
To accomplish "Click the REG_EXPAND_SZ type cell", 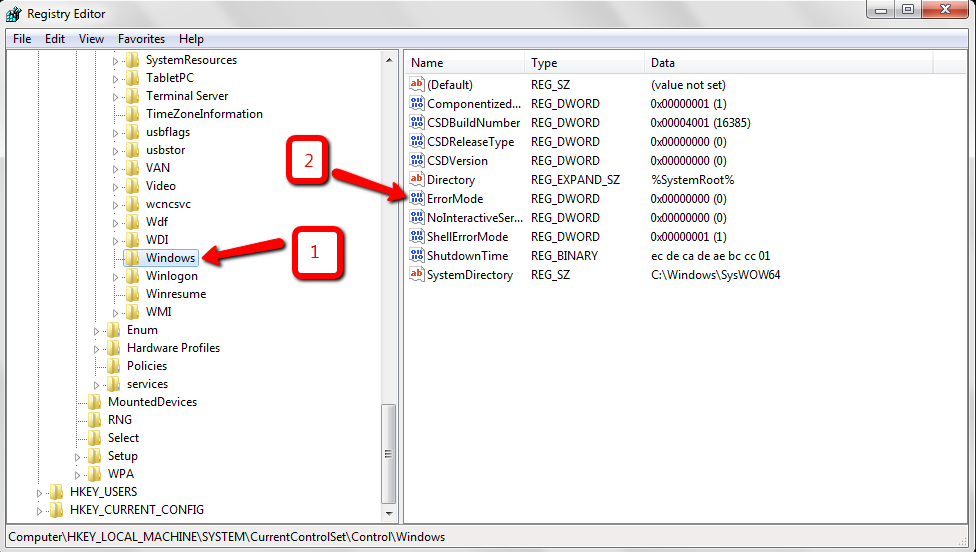I will click(x=575, y=180).
